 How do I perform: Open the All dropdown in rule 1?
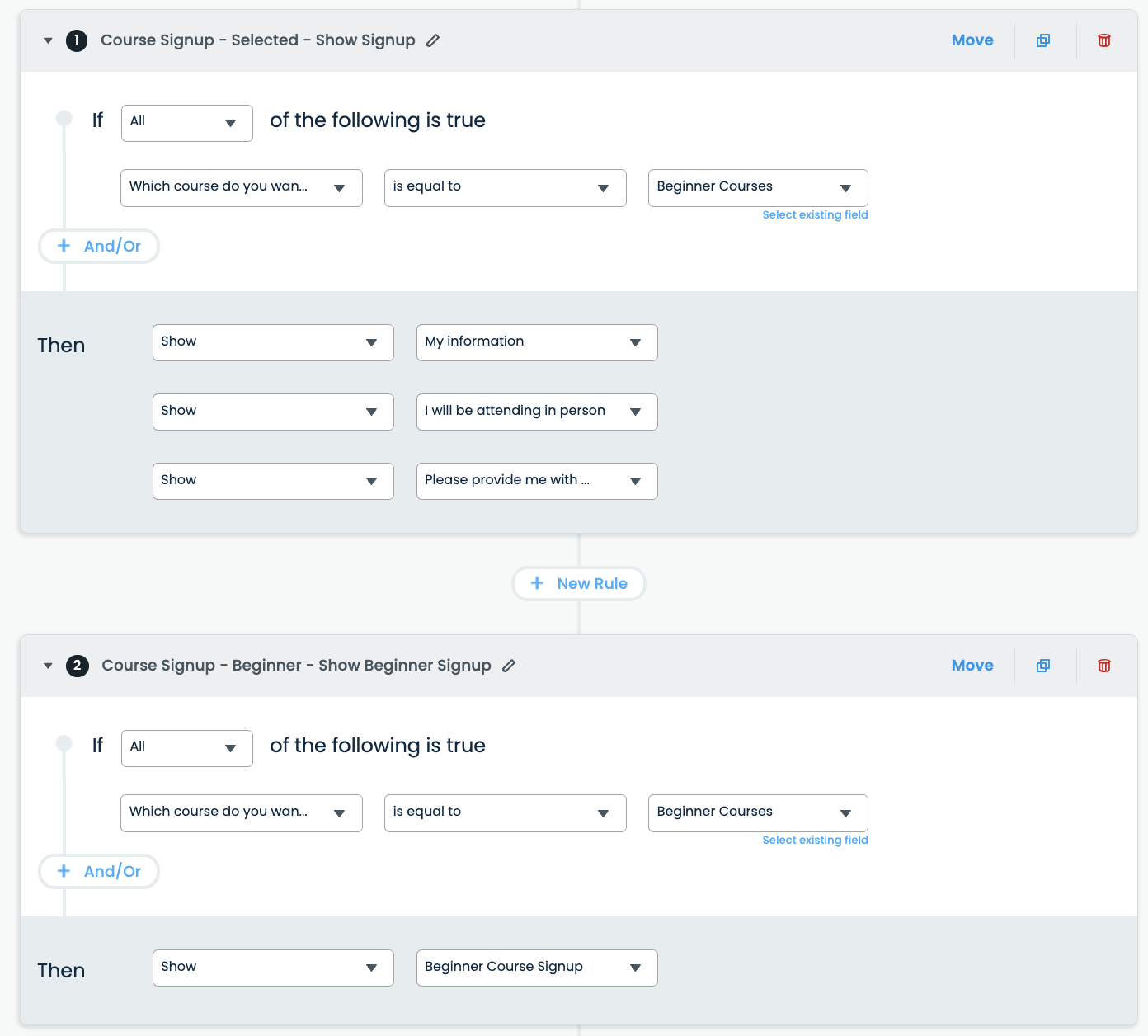click(x=186, y=123)
